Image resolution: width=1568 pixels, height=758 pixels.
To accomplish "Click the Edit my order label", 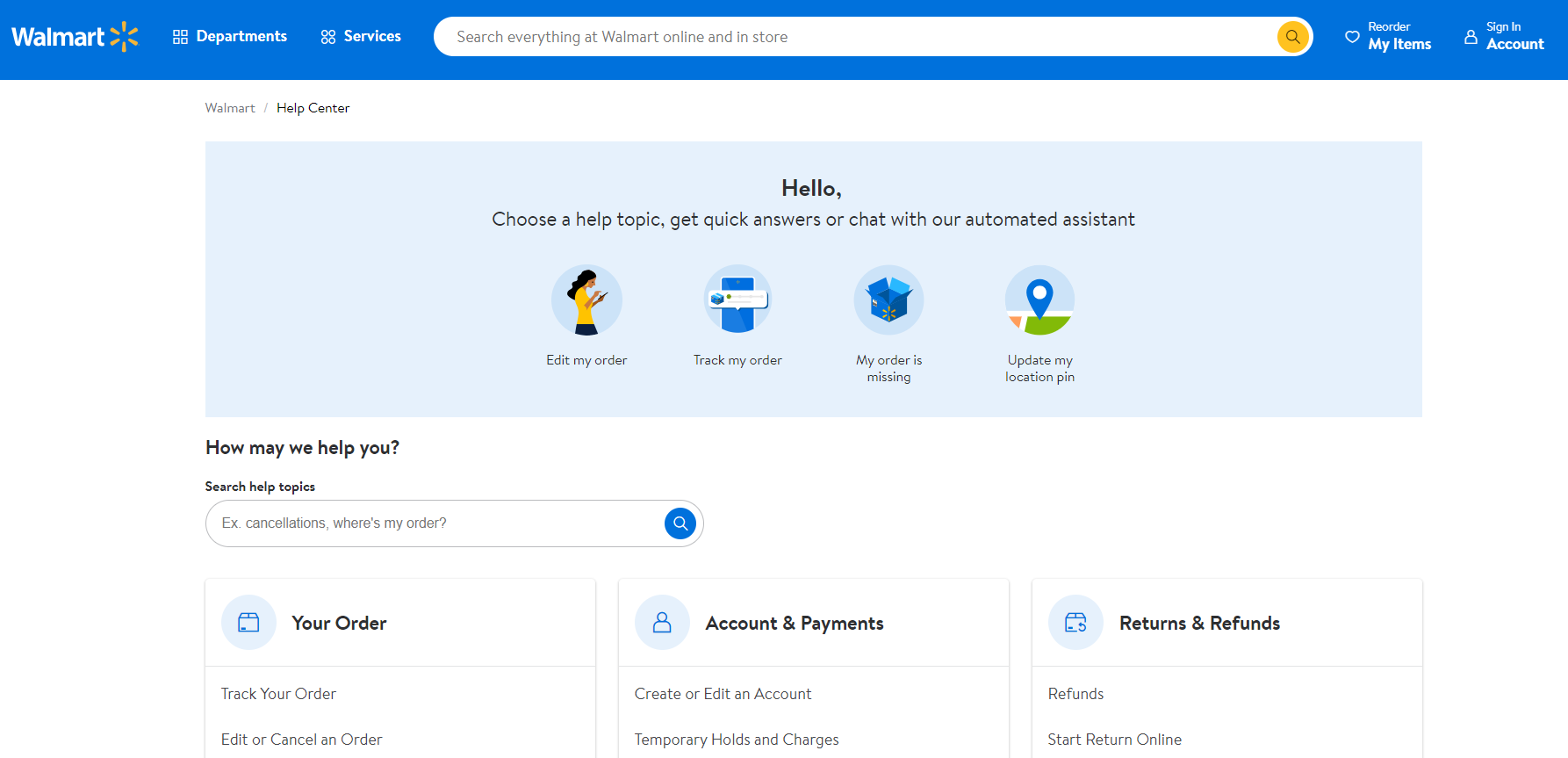I will pyautogui.click(x=586, y=360).
